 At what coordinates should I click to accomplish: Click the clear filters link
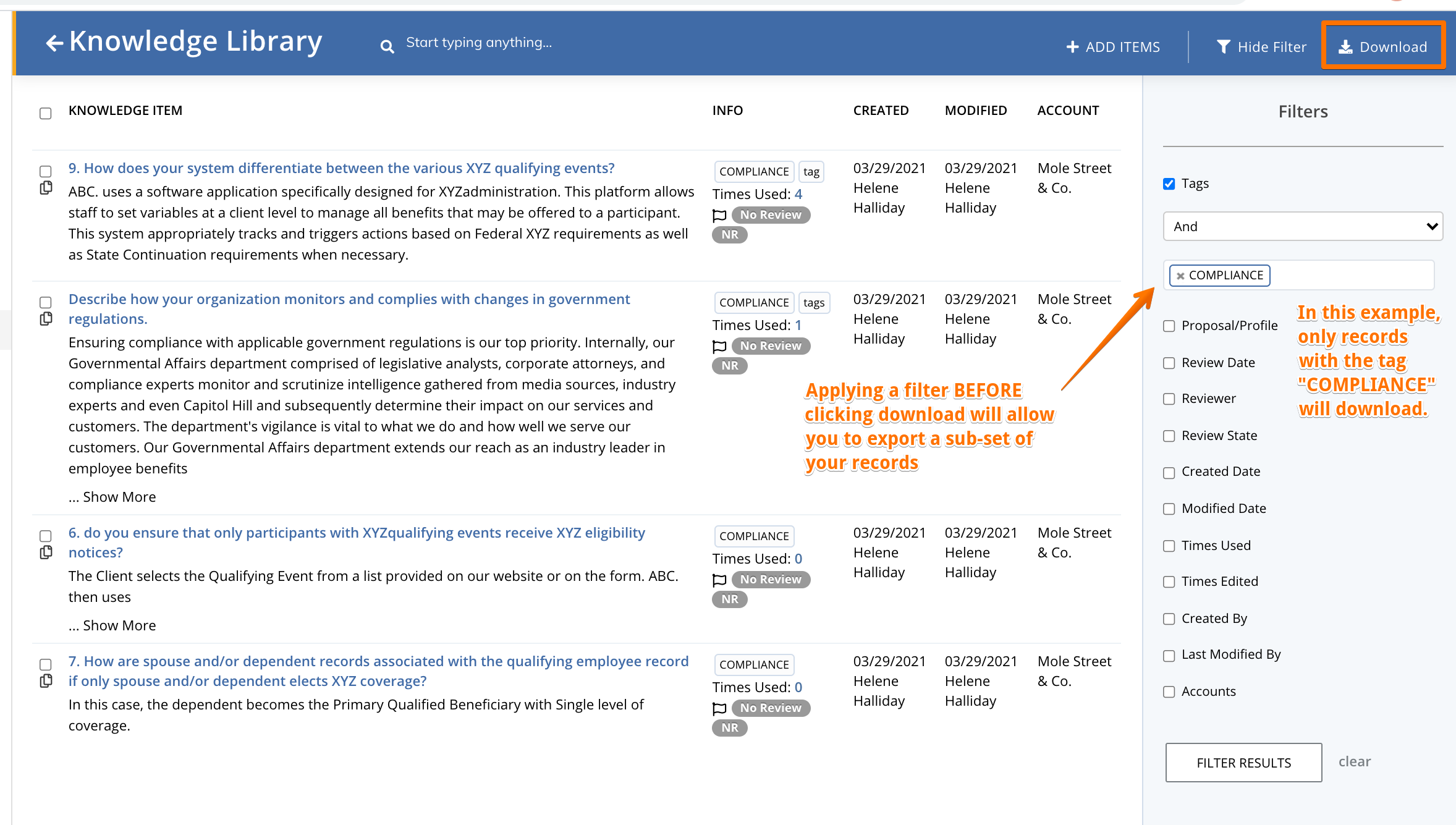pos(1354,761)
